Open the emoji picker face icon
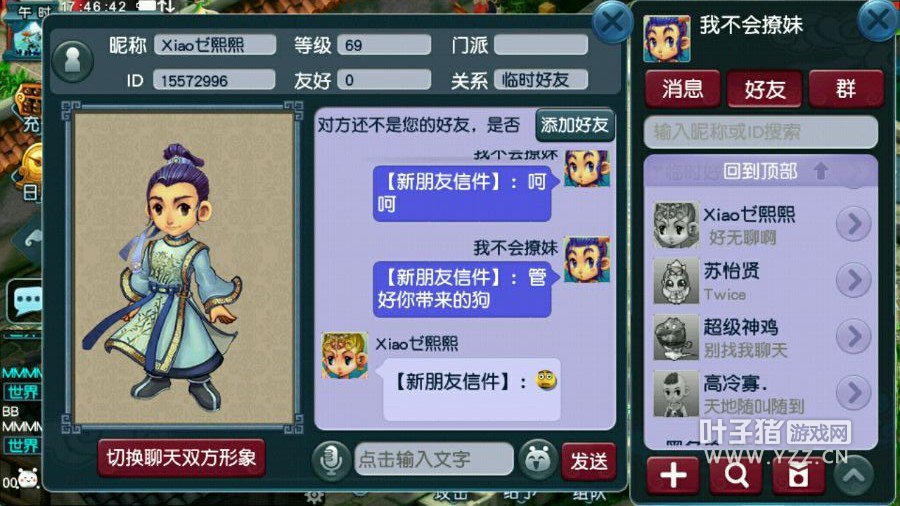Screen dimensions: 900x506 pyautogui.click(x=537, y=460)
